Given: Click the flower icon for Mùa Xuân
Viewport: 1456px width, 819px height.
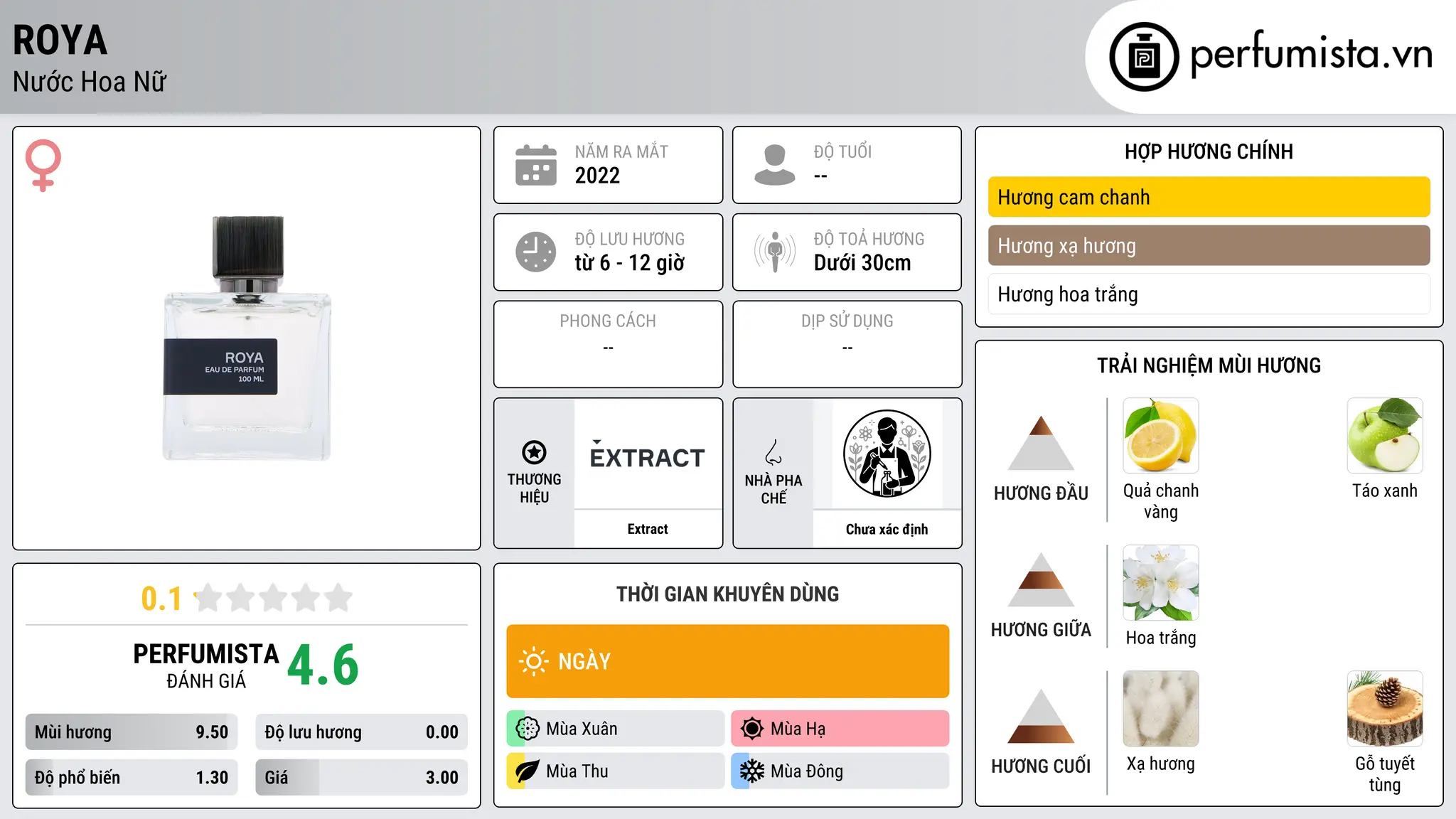Looking at the screenshot, I should pos(528,729).
